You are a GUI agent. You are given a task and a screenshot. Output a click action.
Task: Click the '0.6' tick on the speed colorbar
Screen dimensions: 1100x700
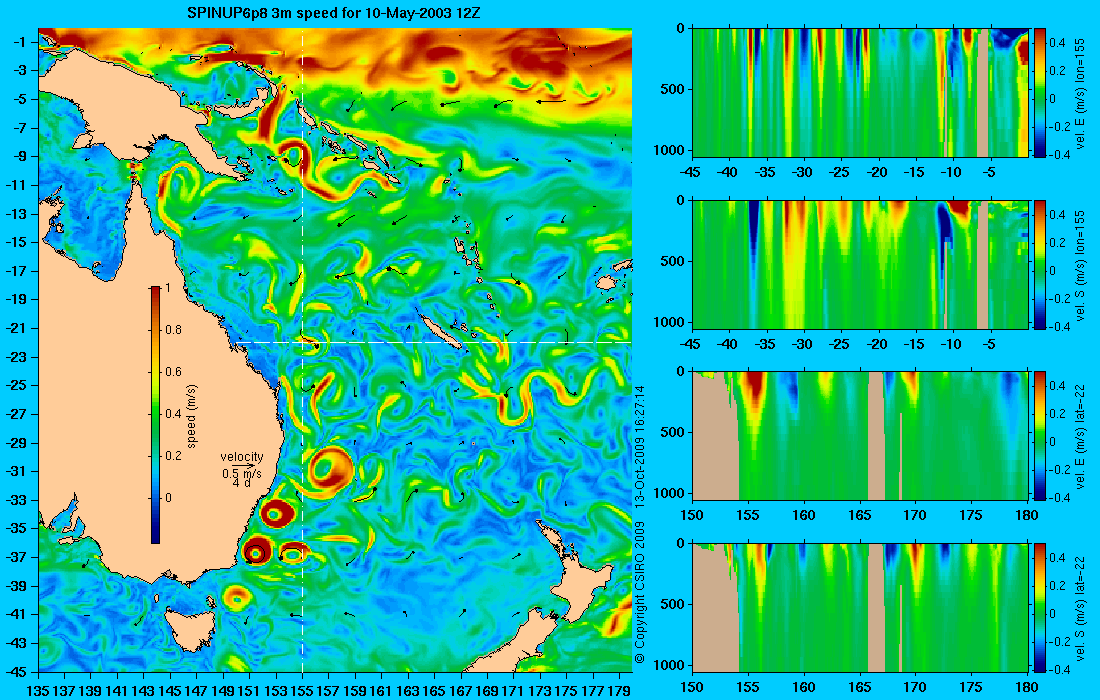coord(173,372)
